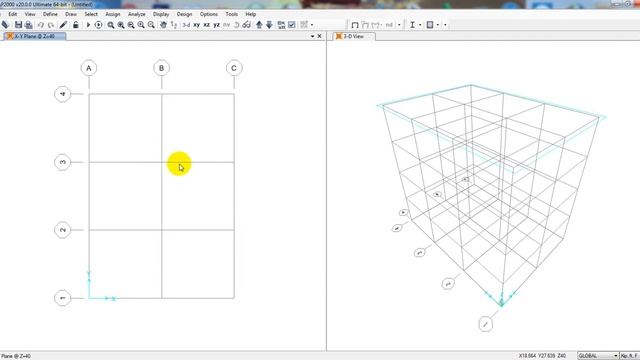Click the circled play Model-Alive icon
The height and width of the screenshot is (360, 640).
coord(98,25)
